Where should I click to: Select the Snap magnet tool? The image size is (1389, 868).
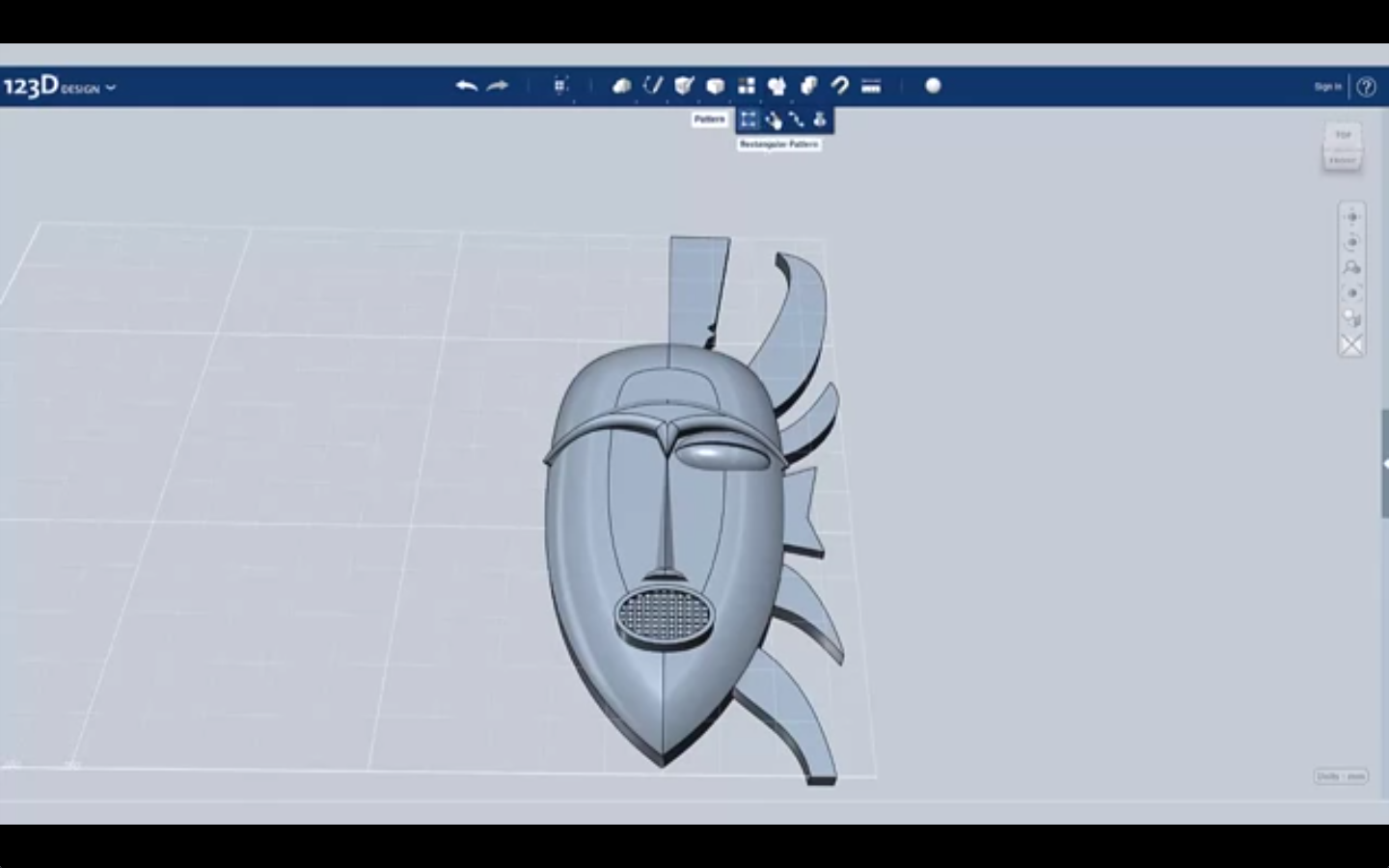(839, 86)
